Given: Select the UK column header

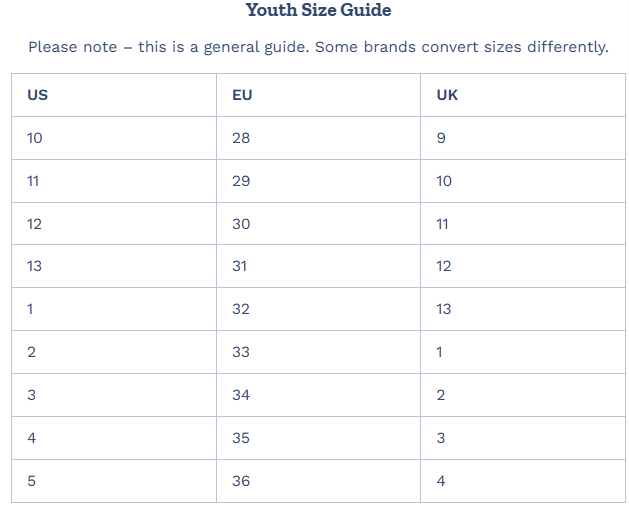Looking at the screenshot, I should click(523, 95).
